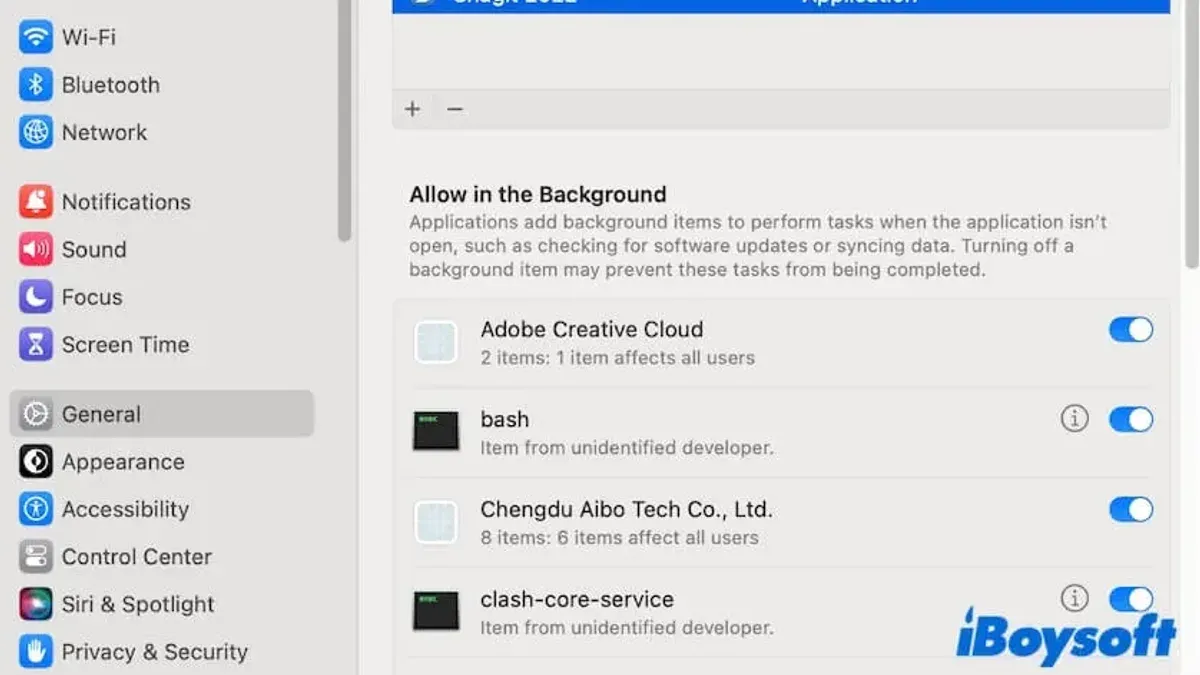Turn off clash-core-service toggle

coord(1131,599)
